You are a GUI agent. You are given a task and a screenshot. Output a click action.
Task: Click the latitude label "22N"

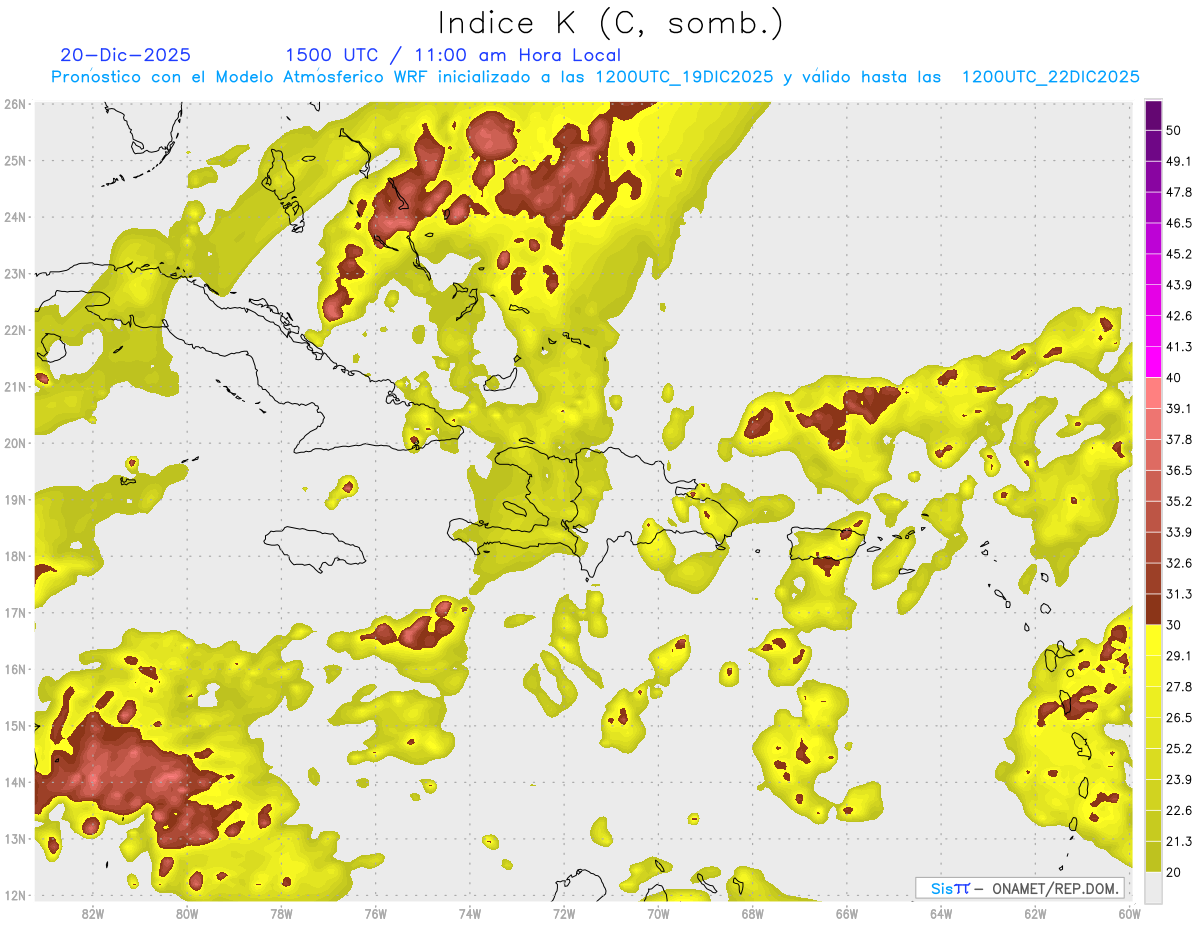pyautogui.click(x=15, y=330)
